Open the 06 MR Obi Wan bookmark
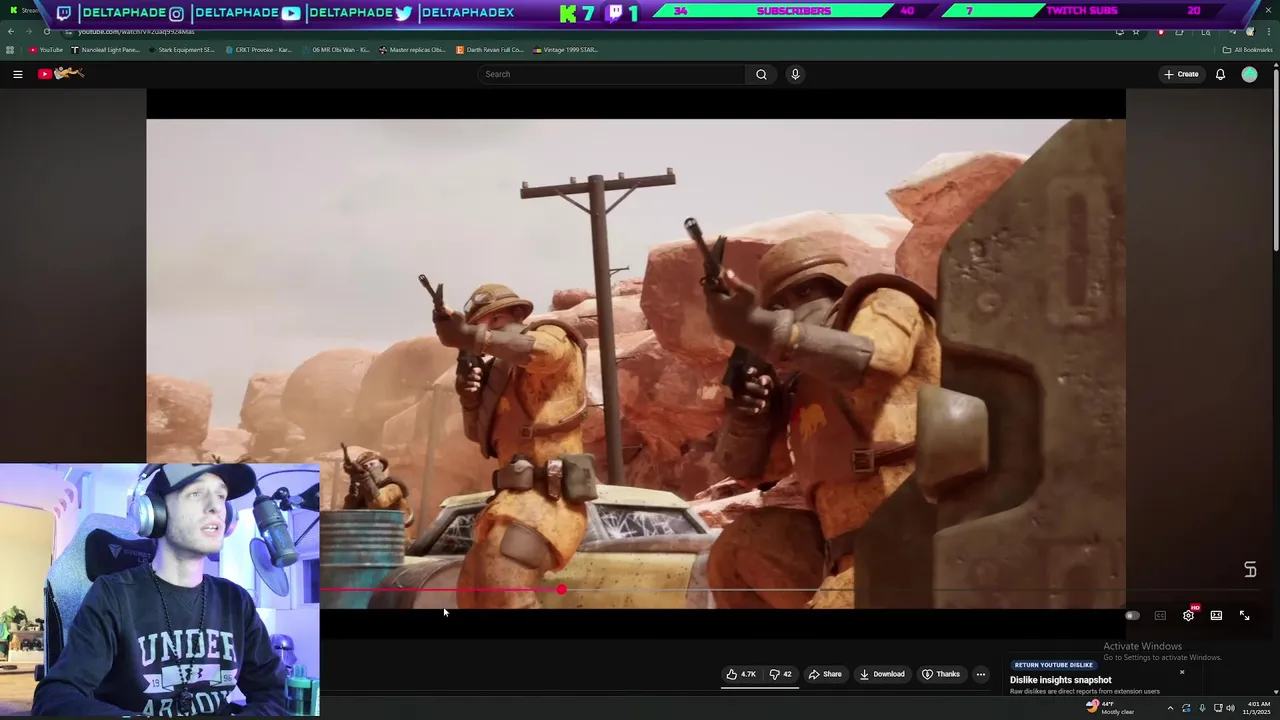This screenshot has height=720, width=1280. pyautogui.click(x=336, y=50)
